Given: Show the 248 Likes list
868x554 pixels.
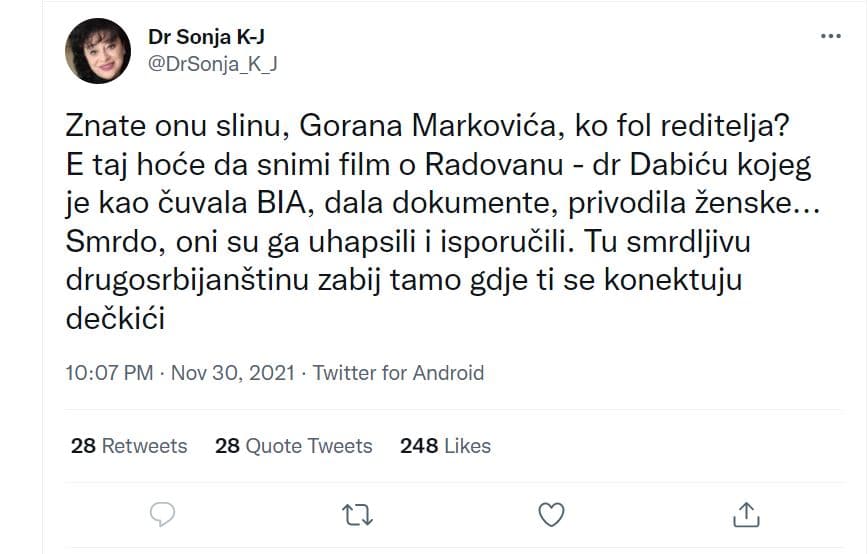Looking at the screenshot, I should click(445, 445).
